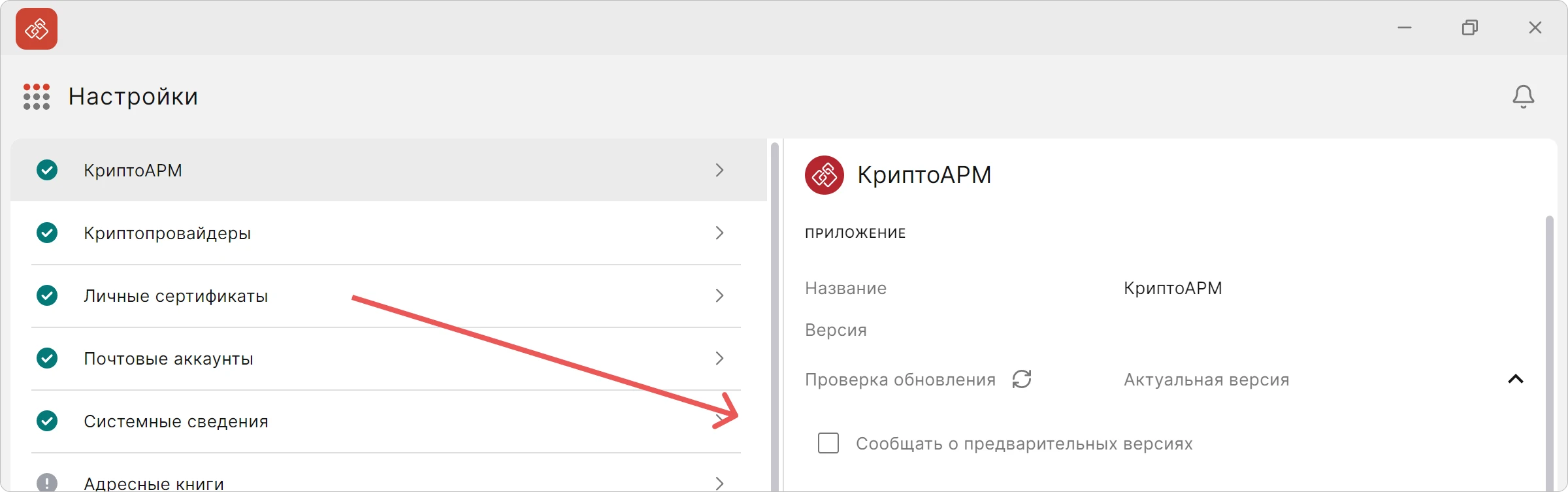Image resolution: width=1568 pixels, height=492 pixels.
Task: Click the ПРИЛОЖЕНИЕ section heading
Action: point(855,233)
